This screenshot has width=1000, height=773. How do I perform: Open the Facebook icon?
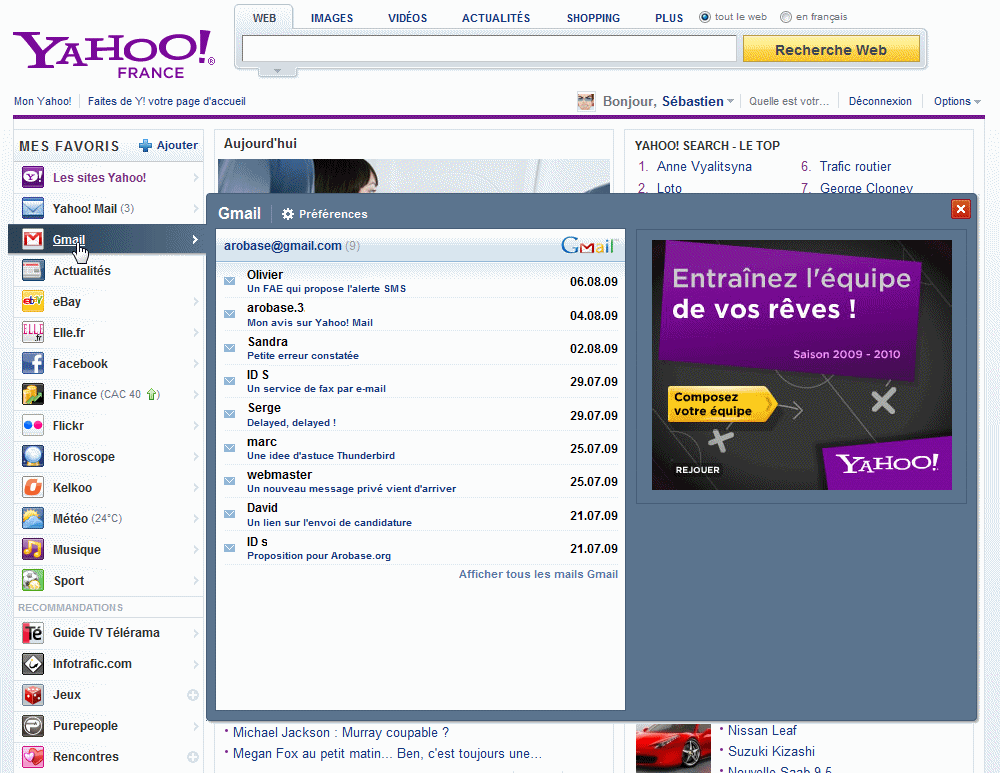point(33,364)
